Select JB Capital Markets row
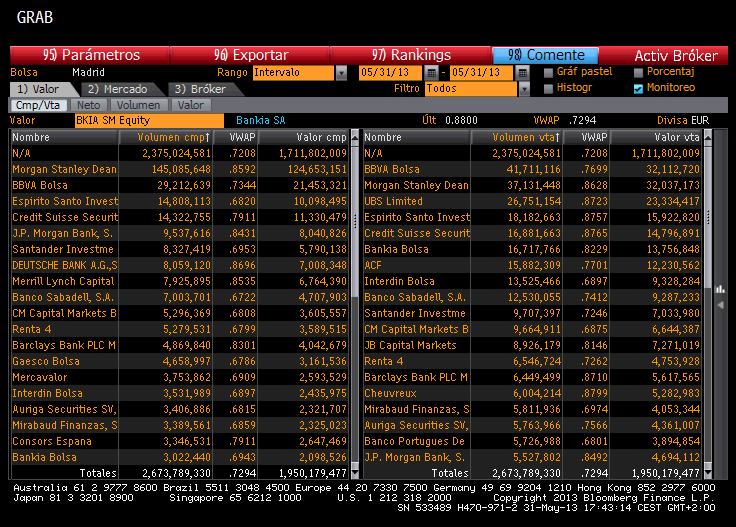736x527 pixels. tap(532, 345)
